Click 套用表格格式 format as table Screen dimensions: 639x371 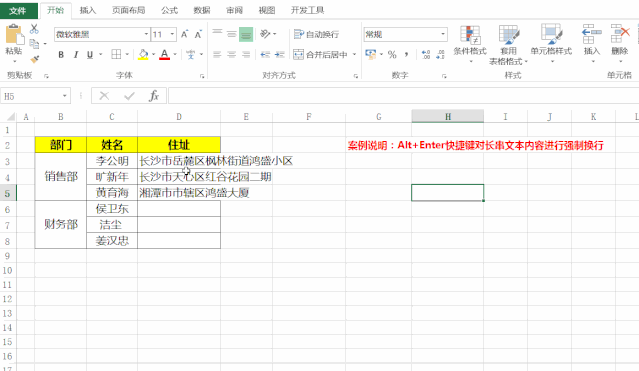click(x=508, y=44)
